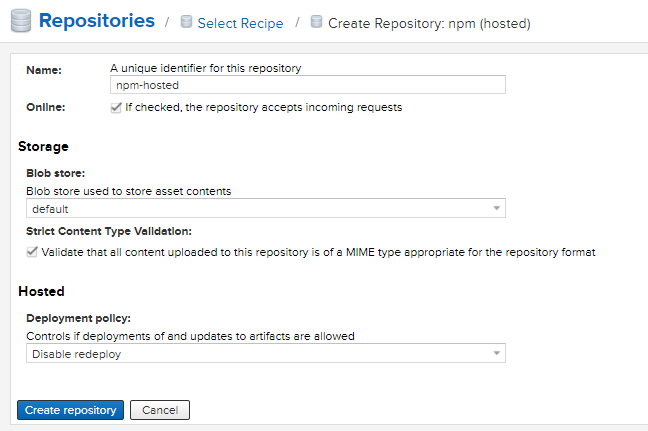Click the 'Name:' field label

tap(44, 70)
